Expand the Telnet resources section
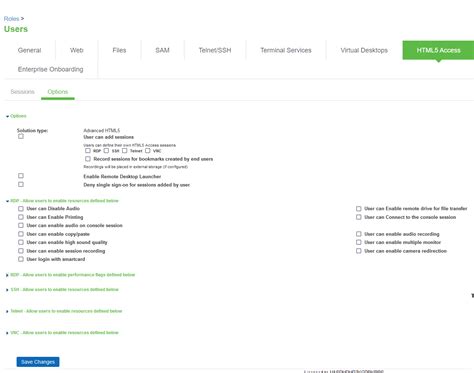Screen dimensions: 474x373 [64, 311]
